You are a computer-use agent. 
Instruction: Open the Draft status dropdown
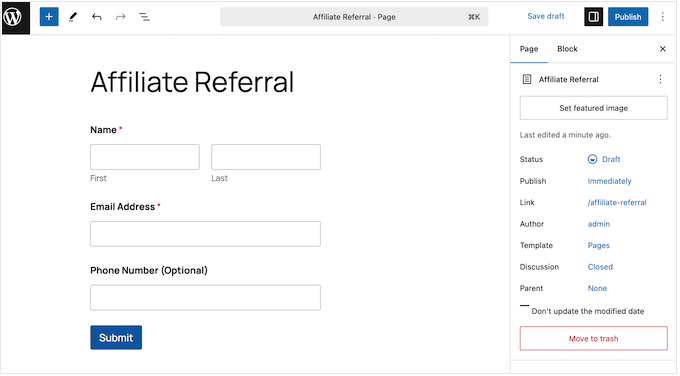click(x=604, y=159)
